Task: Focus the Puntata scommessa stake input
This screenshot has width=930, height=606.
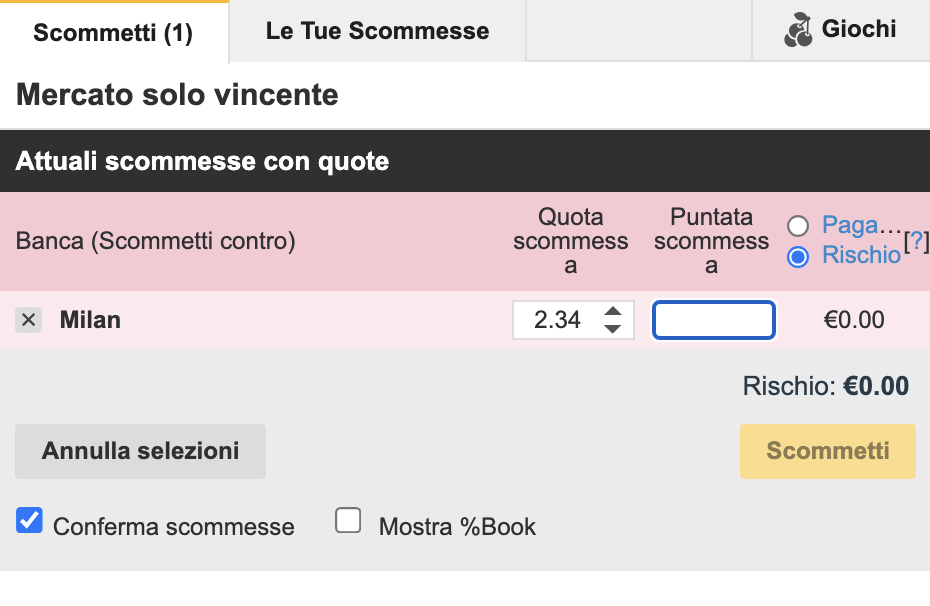Action: pyautogui.click(x=713, y=320)
